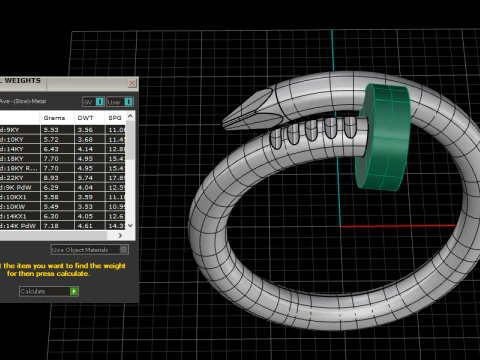
Task: Click Grams value 5.49
Action: [x=51, y=207]
